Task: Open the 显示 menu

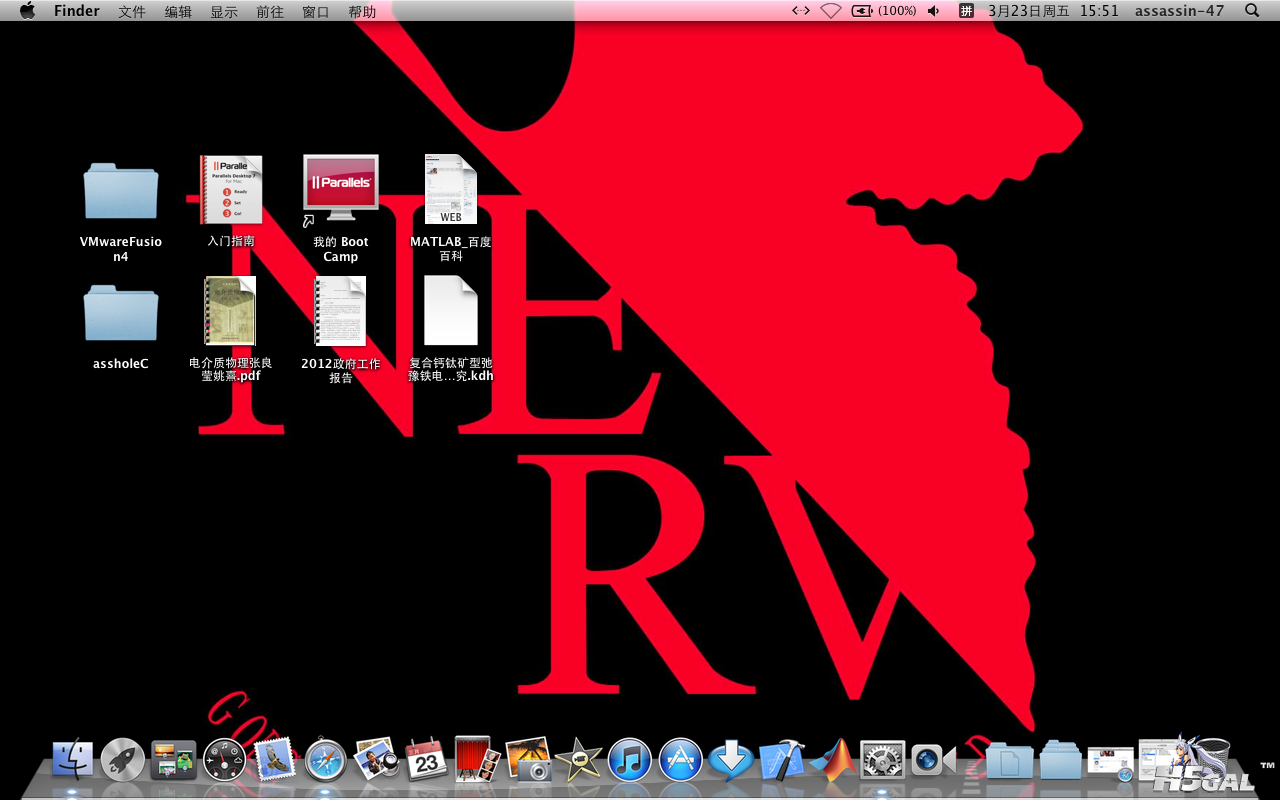Action: coord(224,11)
